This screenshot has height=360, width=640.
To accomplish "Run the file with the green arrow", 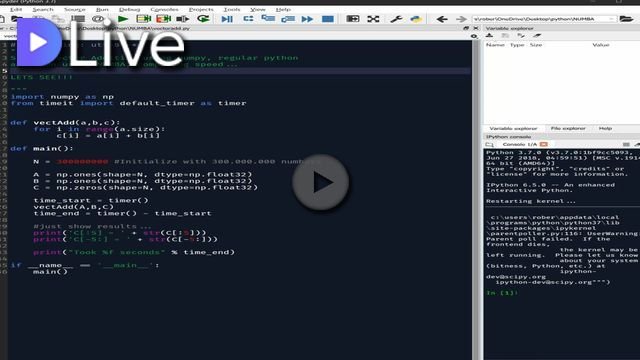I will tap(122, 19).
